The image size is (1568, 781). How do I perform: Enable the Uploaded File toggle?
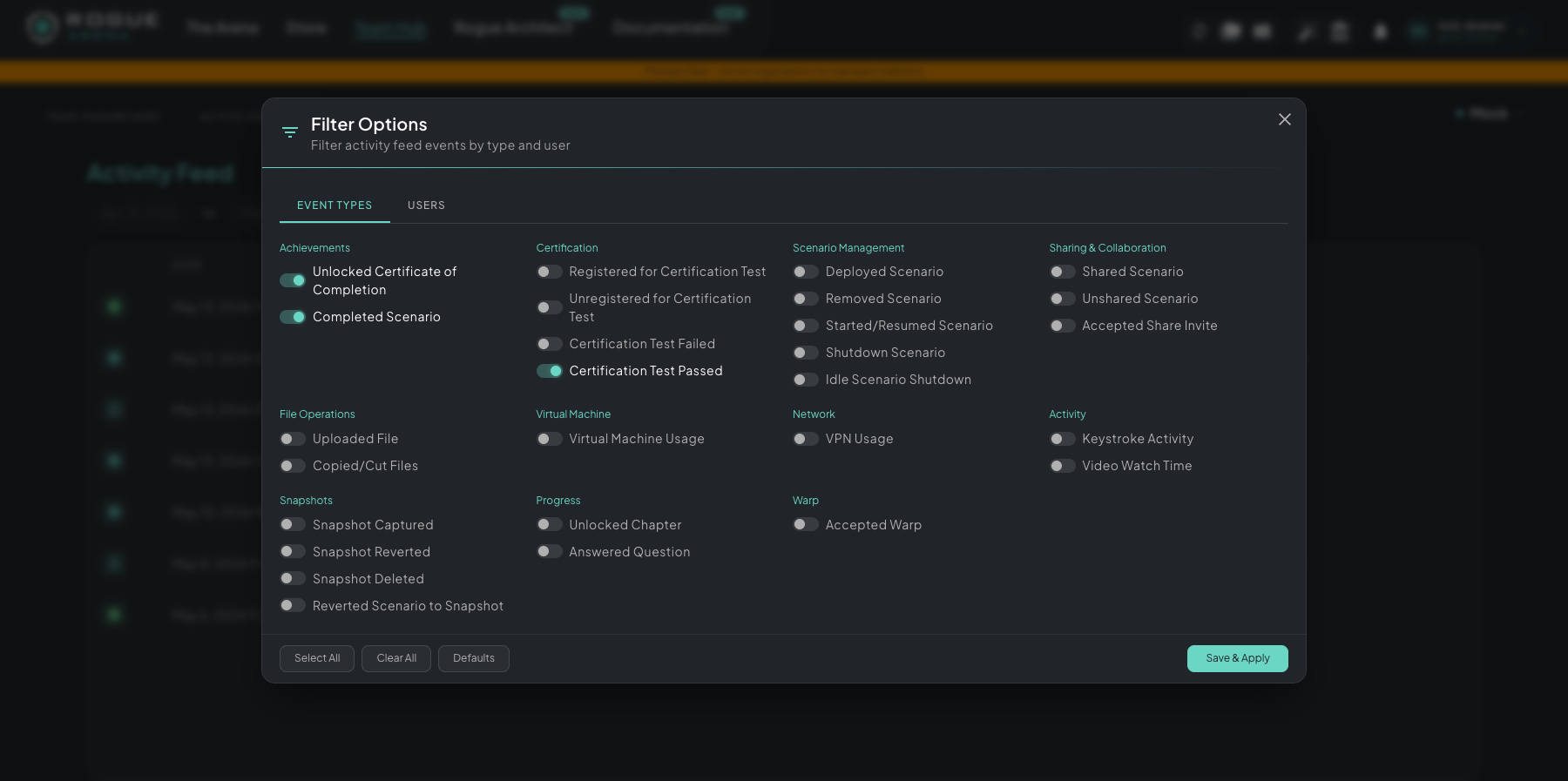tap(293, 439)
